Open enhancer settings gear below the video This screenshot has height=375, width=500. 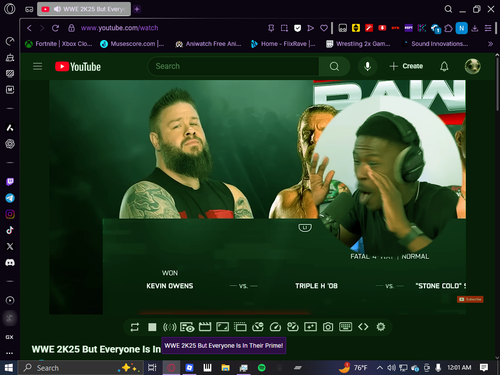pyautogui.click(x=381, y=327)
